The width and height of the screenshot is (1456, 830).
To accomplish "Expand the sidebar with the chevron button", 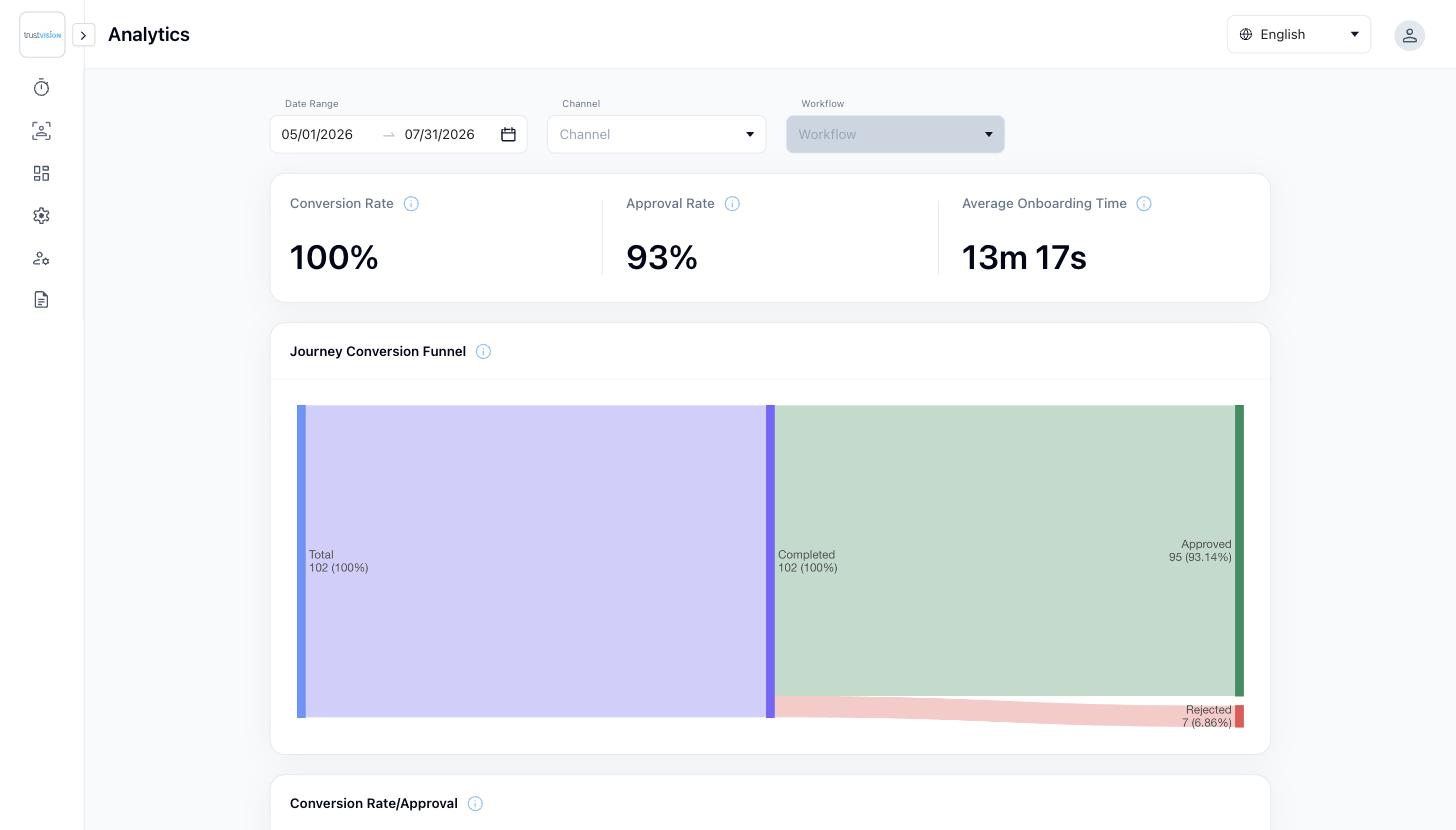I will pyautogui.click(x=84, y=35).
